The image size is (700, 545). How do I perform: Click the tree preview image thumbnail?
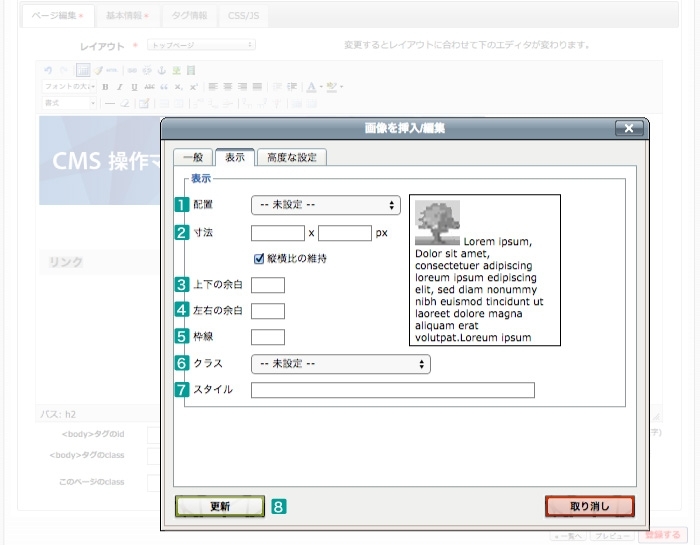438,222
